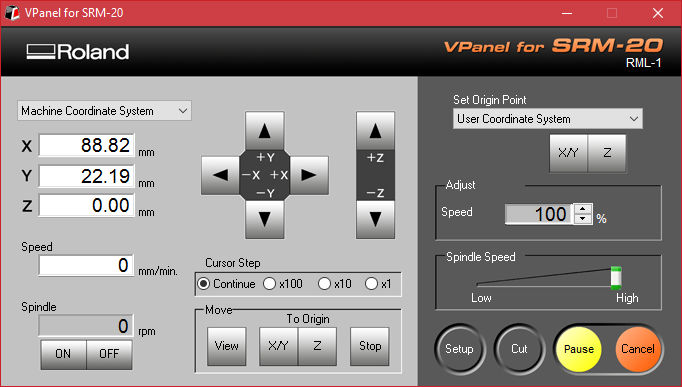Click the "Set Origin Point" label
This screenshot has width=682, height=387.
[x=490, y=100]
